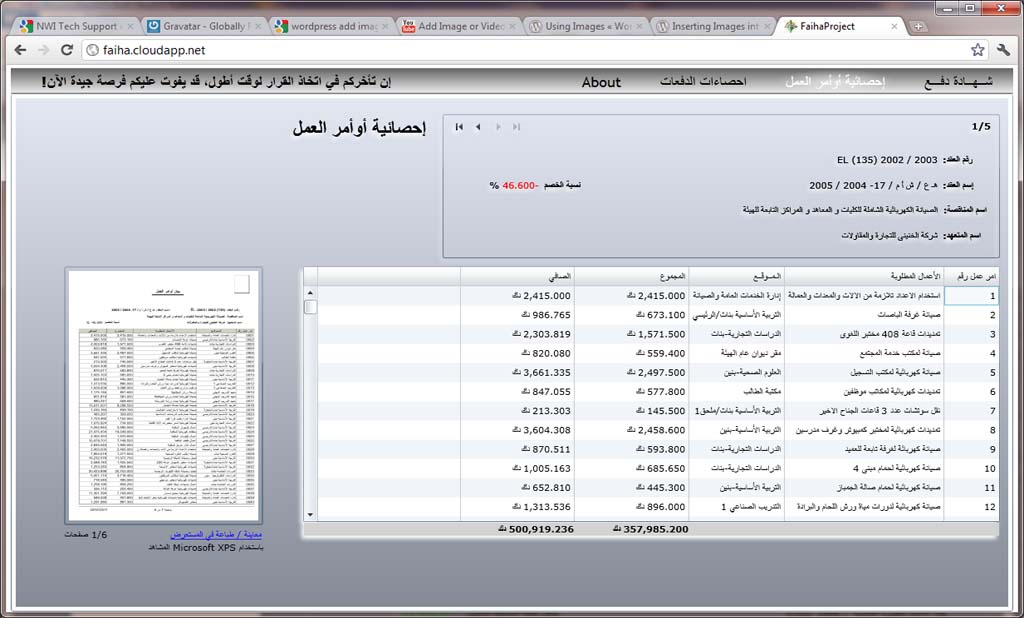The image size is (1024, 618).
Task: Go to first record in pager
Action: [x=459, y=127]
